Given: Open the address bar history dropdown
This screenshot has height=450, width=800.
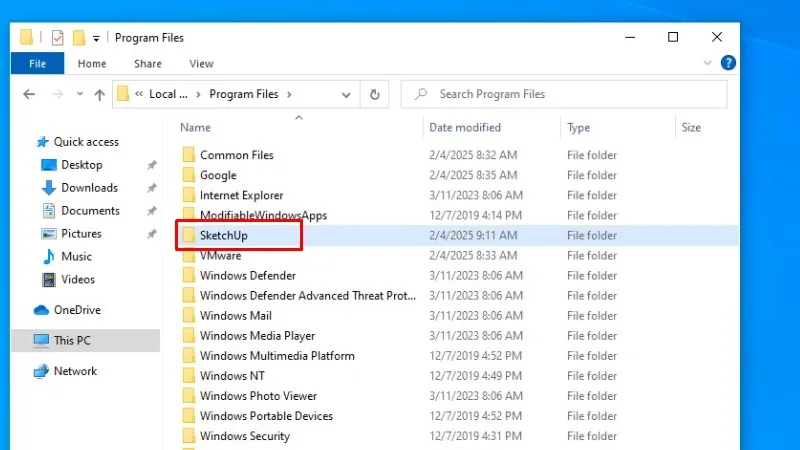Looking at the screenshot, I should pos(346,94).
